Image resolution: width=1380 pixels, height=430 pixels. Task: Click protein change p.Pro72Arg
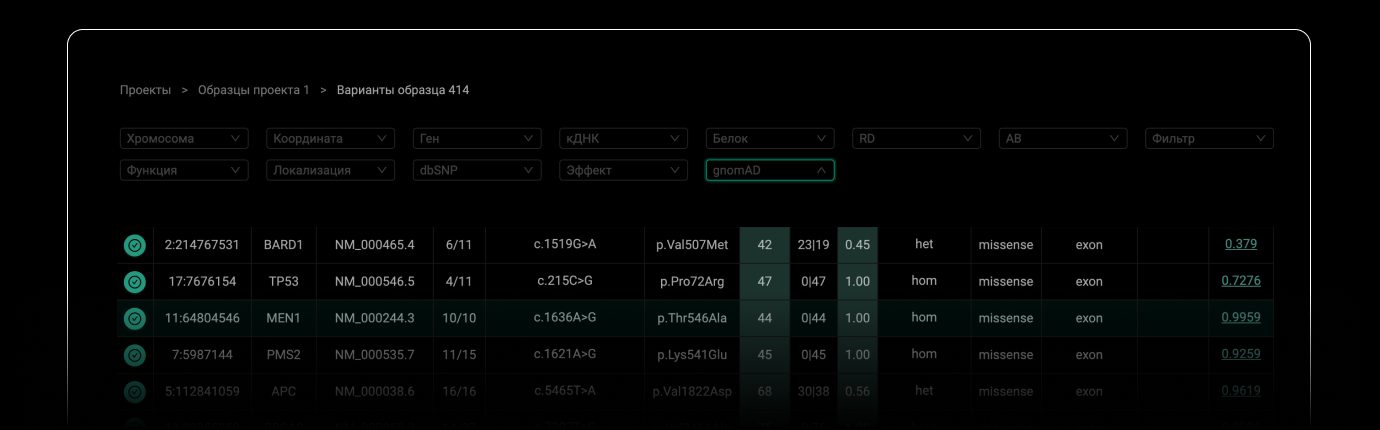(692, 282)
